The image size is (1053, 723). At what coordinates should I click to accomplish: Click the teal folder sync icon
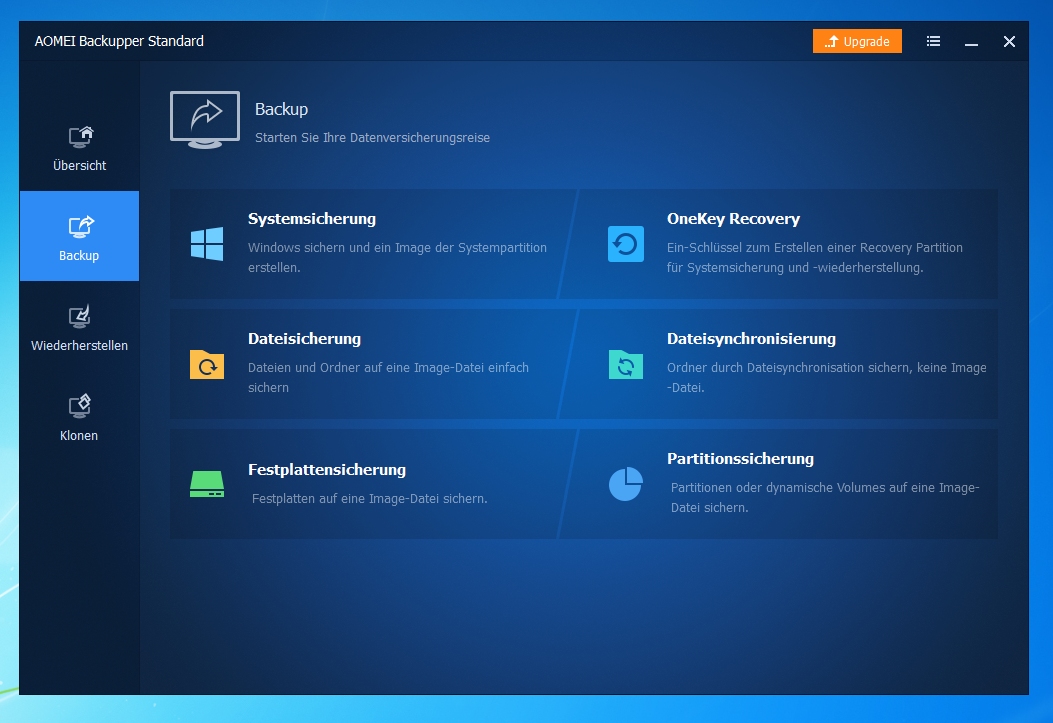[x=626, y=364]
